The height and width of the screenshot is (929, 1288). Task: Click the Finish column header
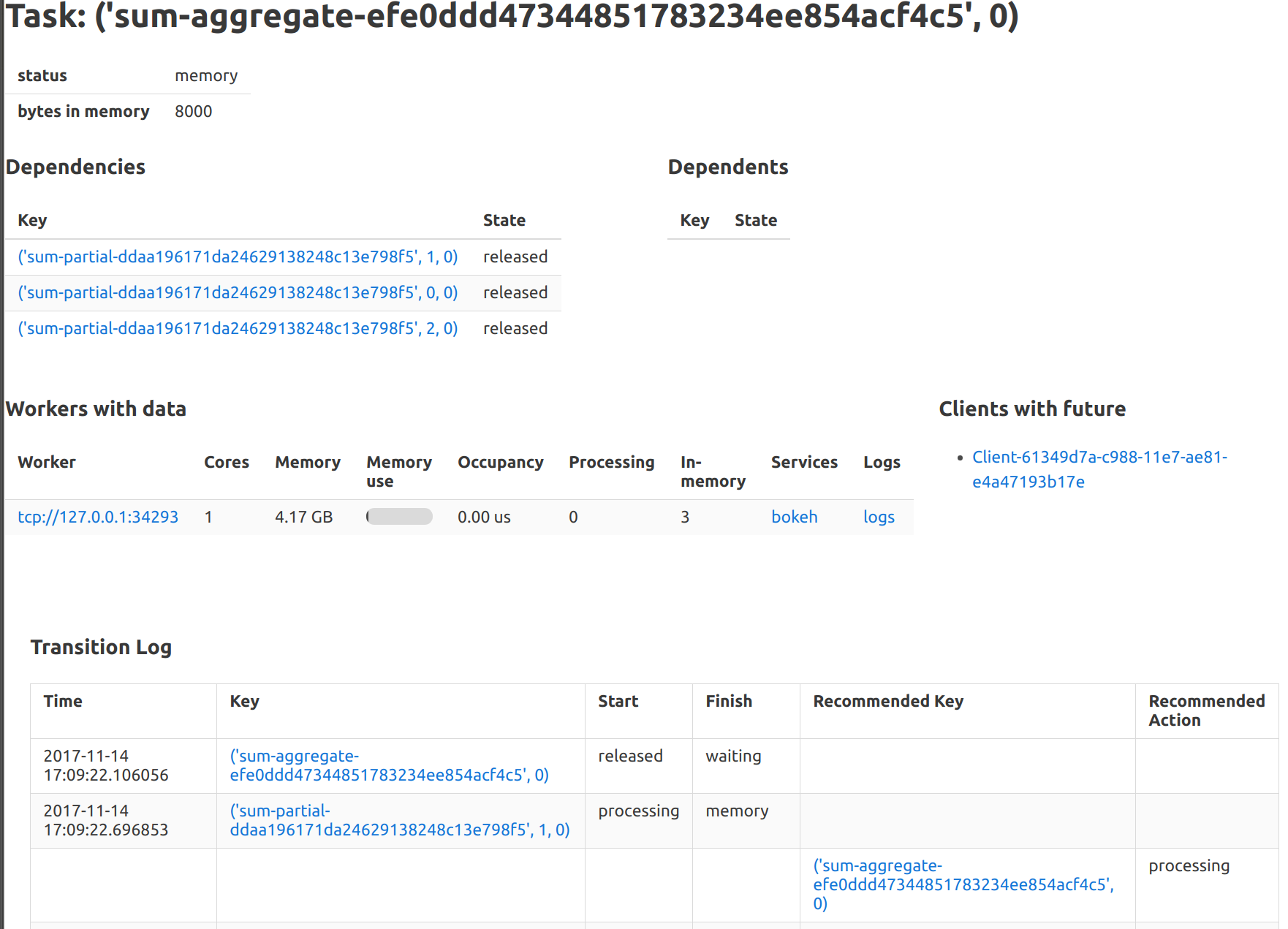tap(728, 702)
